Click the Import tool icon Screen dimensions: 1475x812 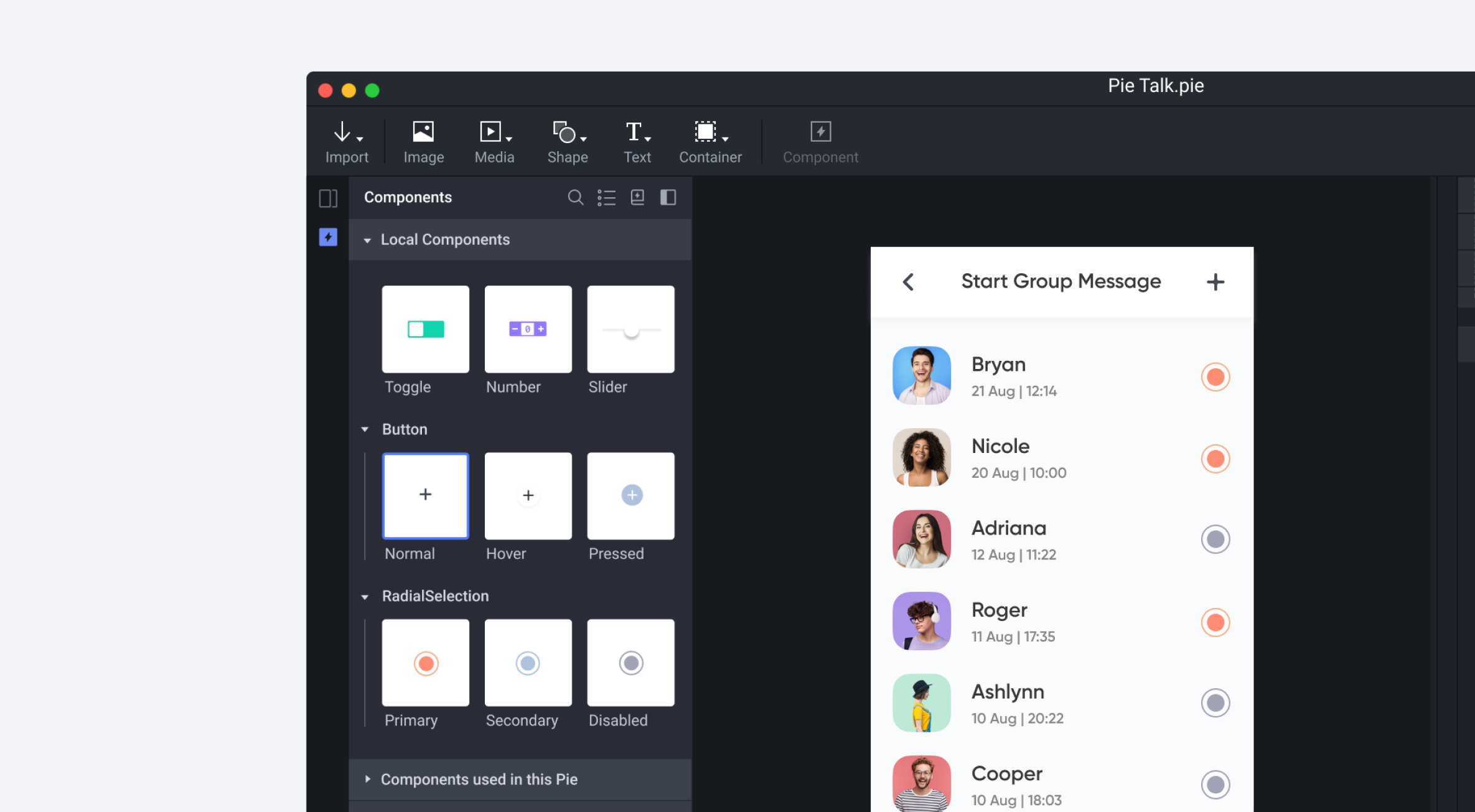(343, 133)
